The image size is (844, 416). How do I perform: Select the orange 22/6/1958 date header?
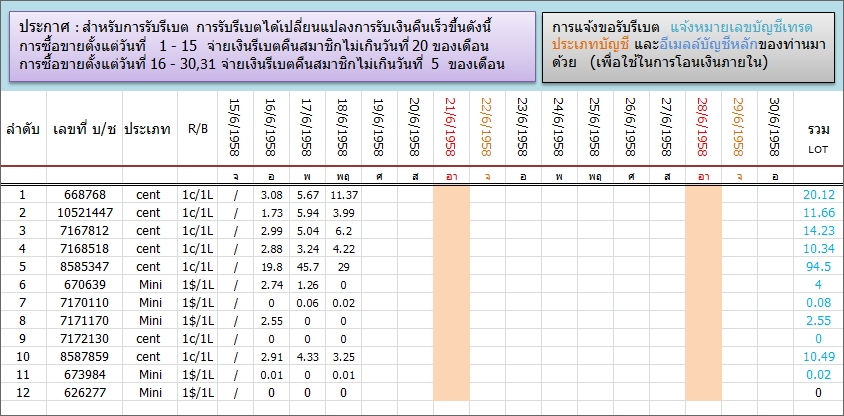[x=487, y=128]
